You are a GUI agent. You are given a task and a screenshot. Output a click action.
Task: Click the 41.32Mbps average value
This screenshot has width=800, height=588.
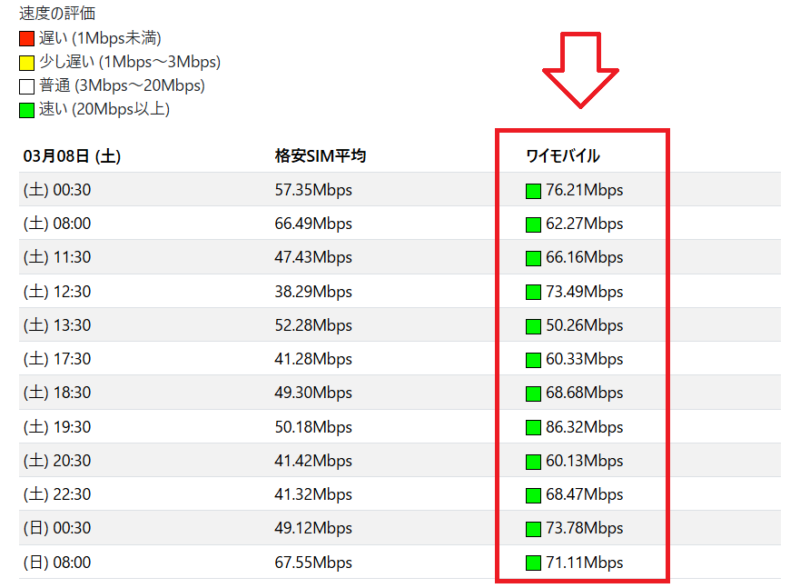coord(313,494)
